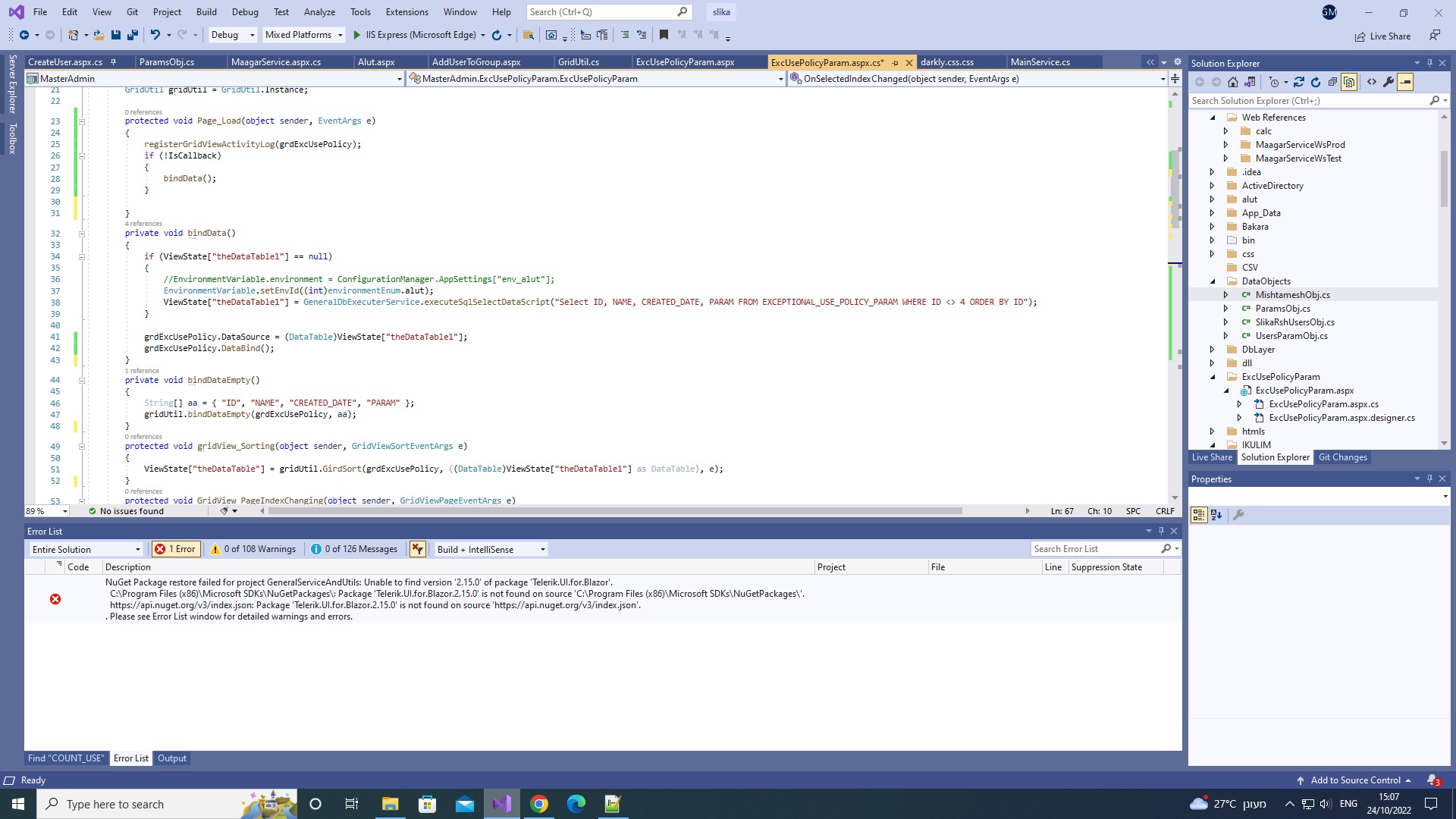Collapse the DataObjects folder
This screenshot has width=1456, height=819.
click(x=1213, y=281)
